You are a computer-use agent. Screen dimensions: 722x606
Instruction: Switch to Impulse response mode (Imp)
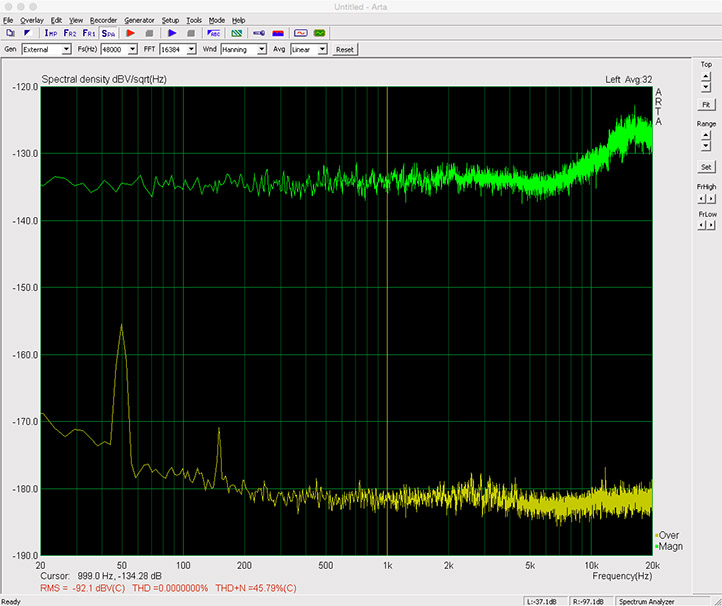(x=51, y=33)
